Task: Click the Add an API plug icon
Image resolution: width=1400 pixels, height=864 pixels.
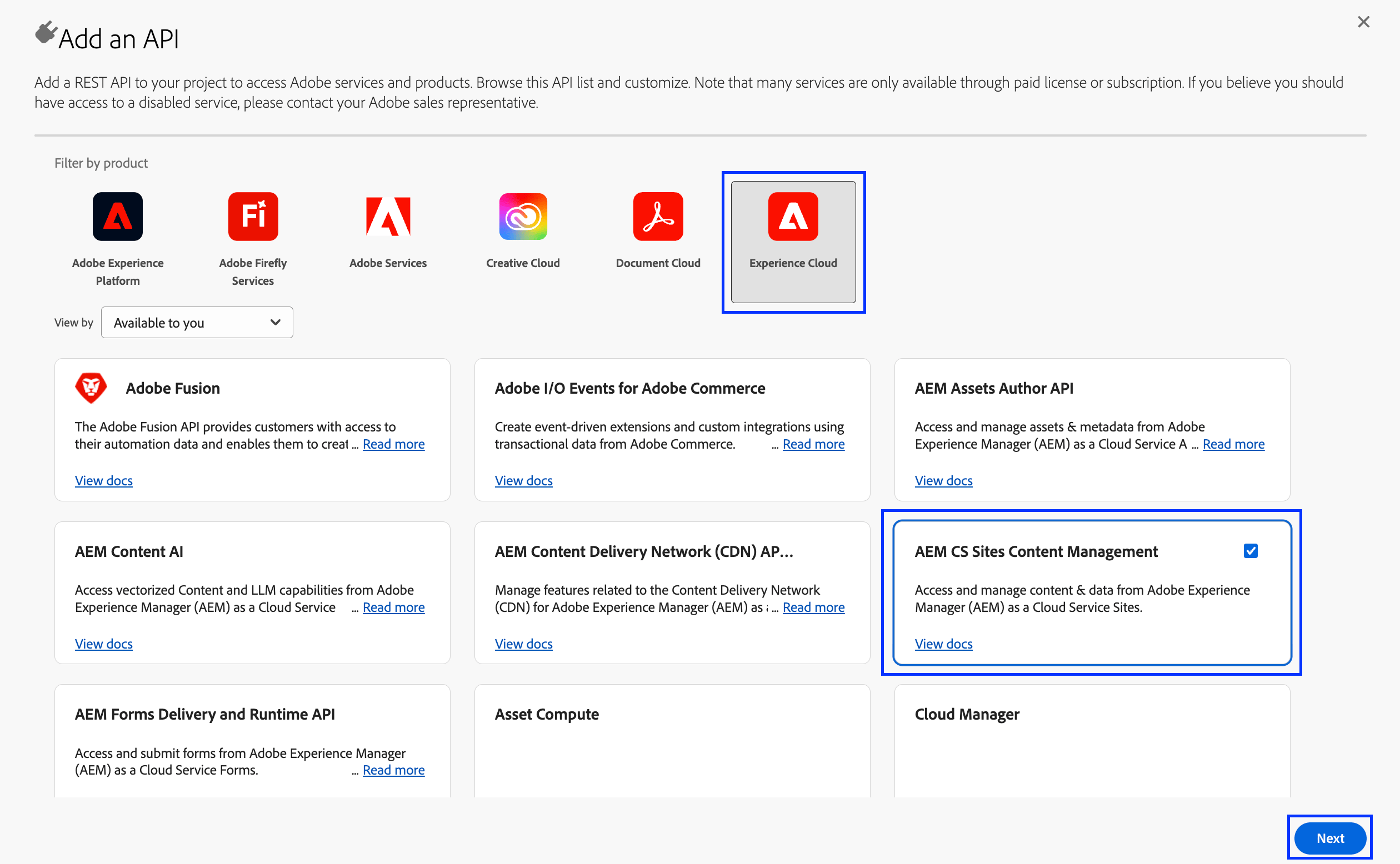Action: (x=46, y=32)
